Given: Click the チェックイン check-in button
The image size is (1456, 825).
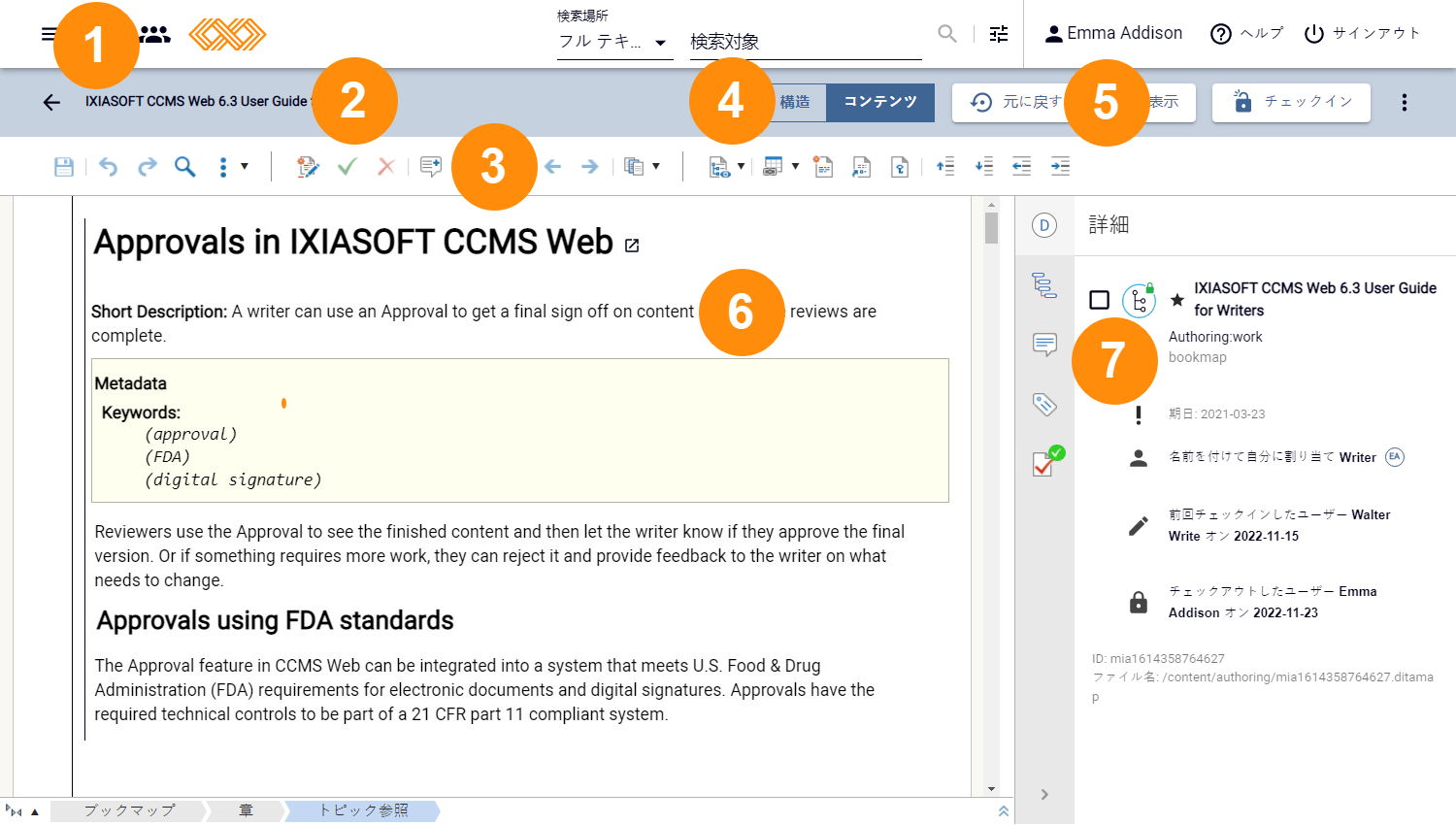Looking at the screenshot, I should pos(1291,102).
